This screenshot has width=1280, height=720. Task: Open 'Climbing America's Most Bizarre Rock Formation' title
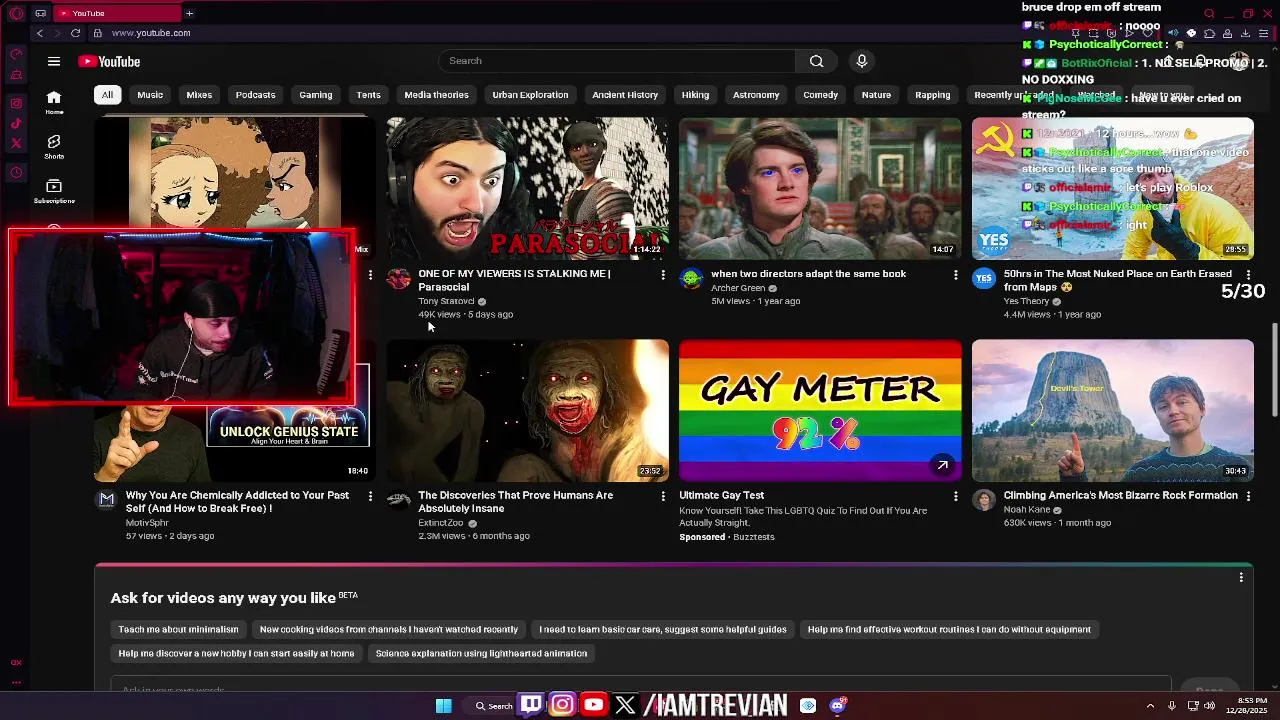pos(1120,496)
